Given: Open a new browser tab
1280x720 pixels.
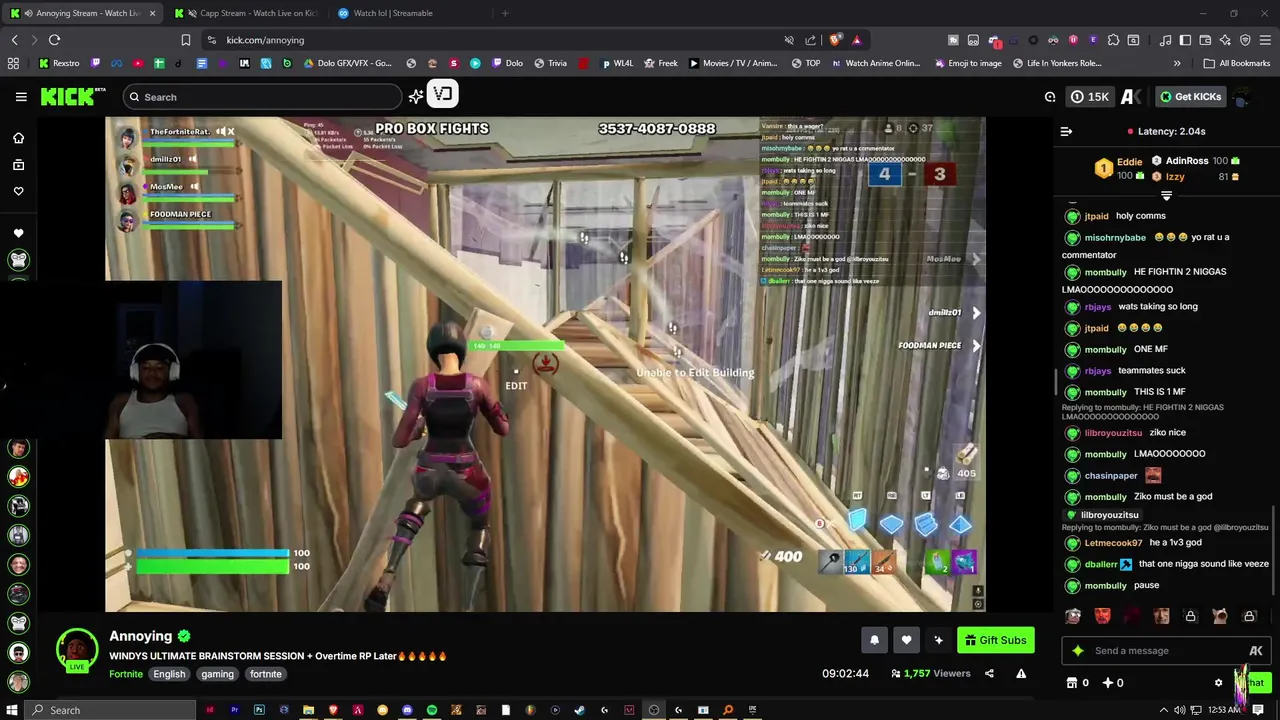Looking at the screenshot, I should 505,13.
